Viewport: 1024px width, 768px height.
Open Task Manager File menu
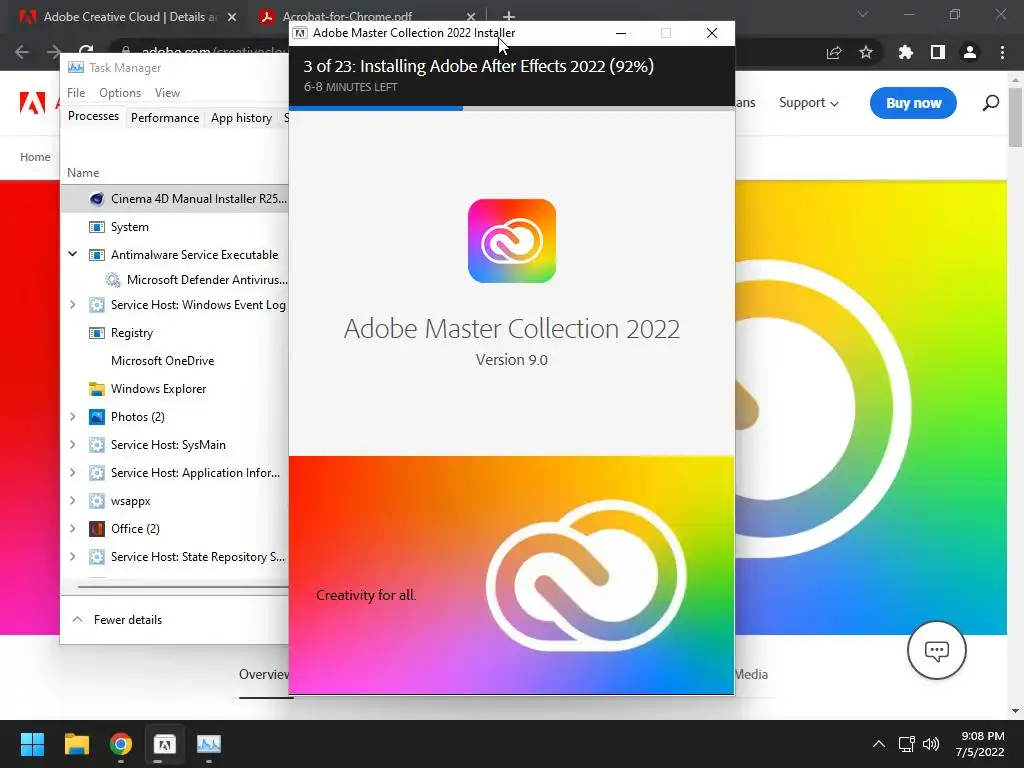tap(76, 93)
